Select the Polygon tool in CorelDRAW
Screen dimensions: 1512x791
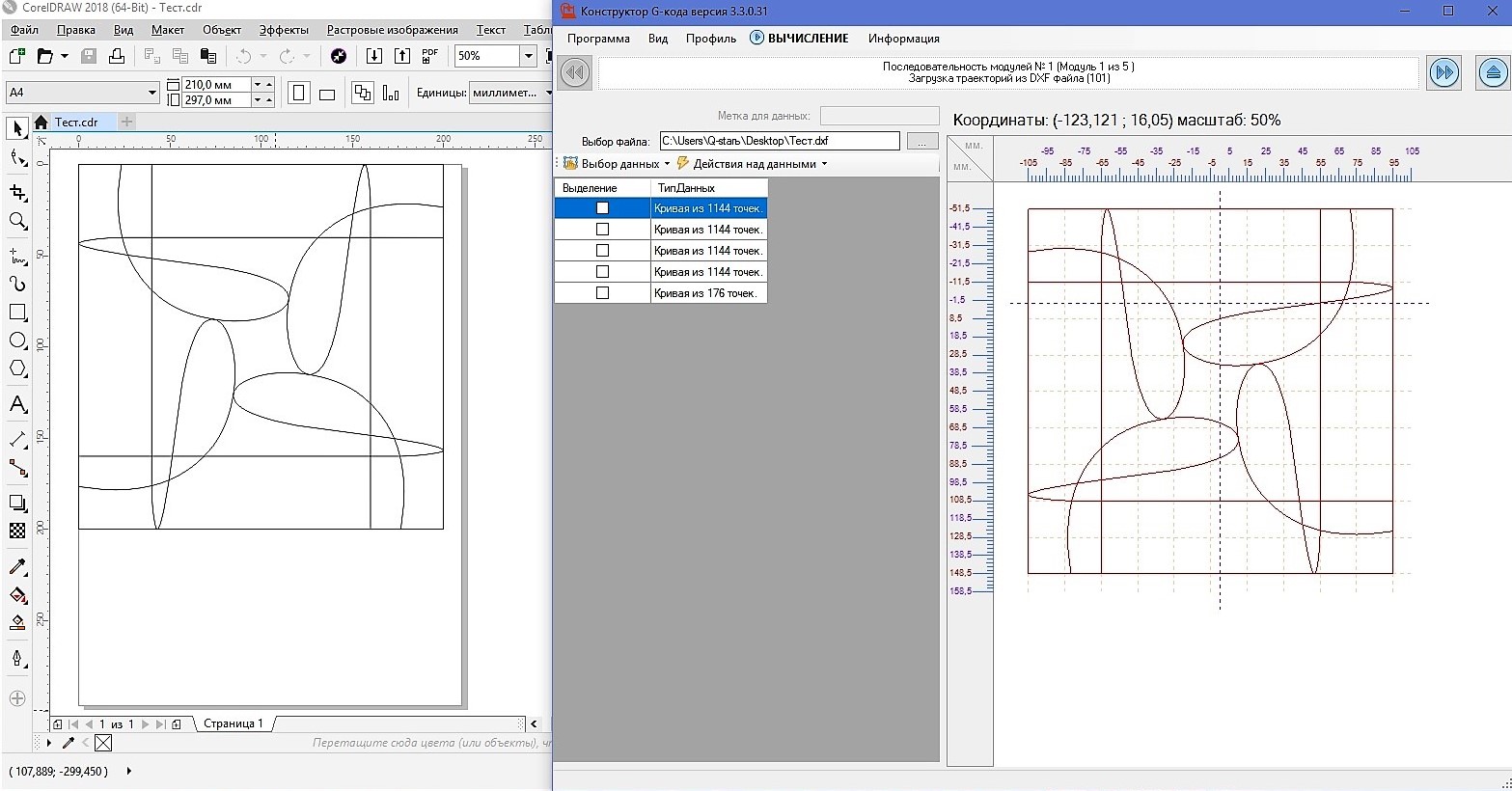pyautogui.click(x=17, y=368)
